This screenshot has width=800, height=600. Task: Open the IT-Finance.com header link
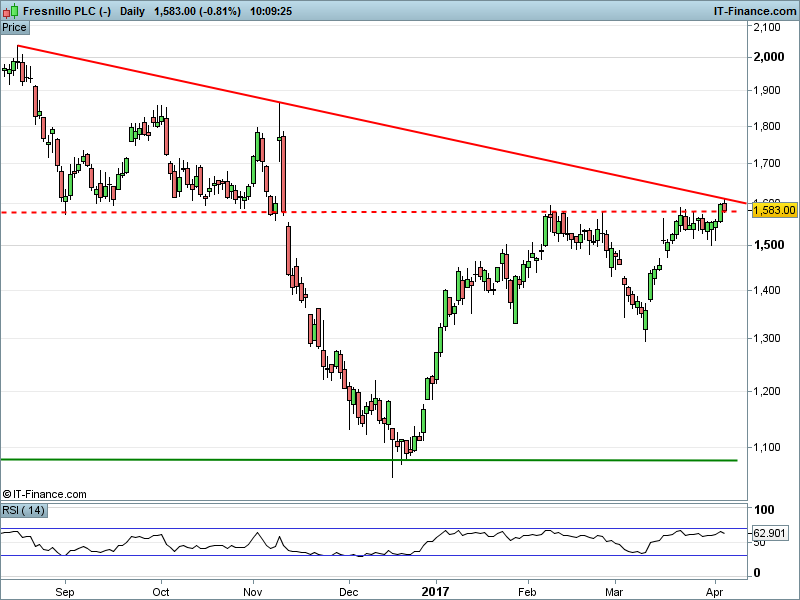755,11
